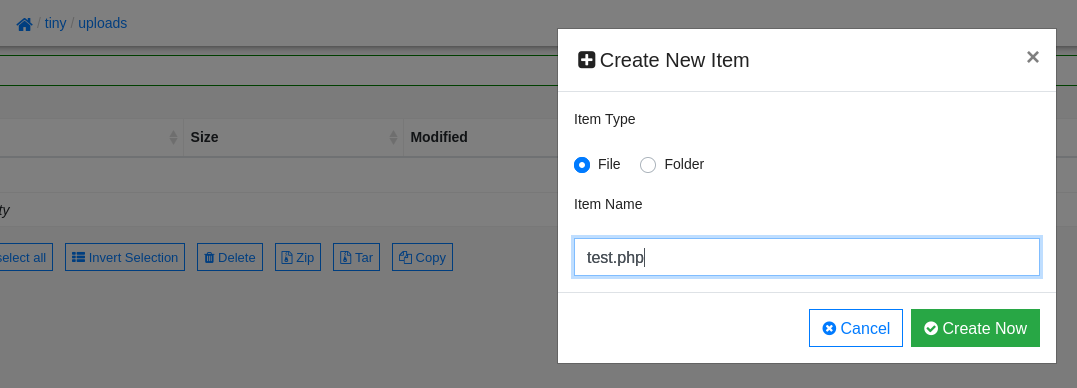Close the Create New Item dialog
Image resolution: width=1077 pixels, height=388 pixels.
click(1032, 57)
